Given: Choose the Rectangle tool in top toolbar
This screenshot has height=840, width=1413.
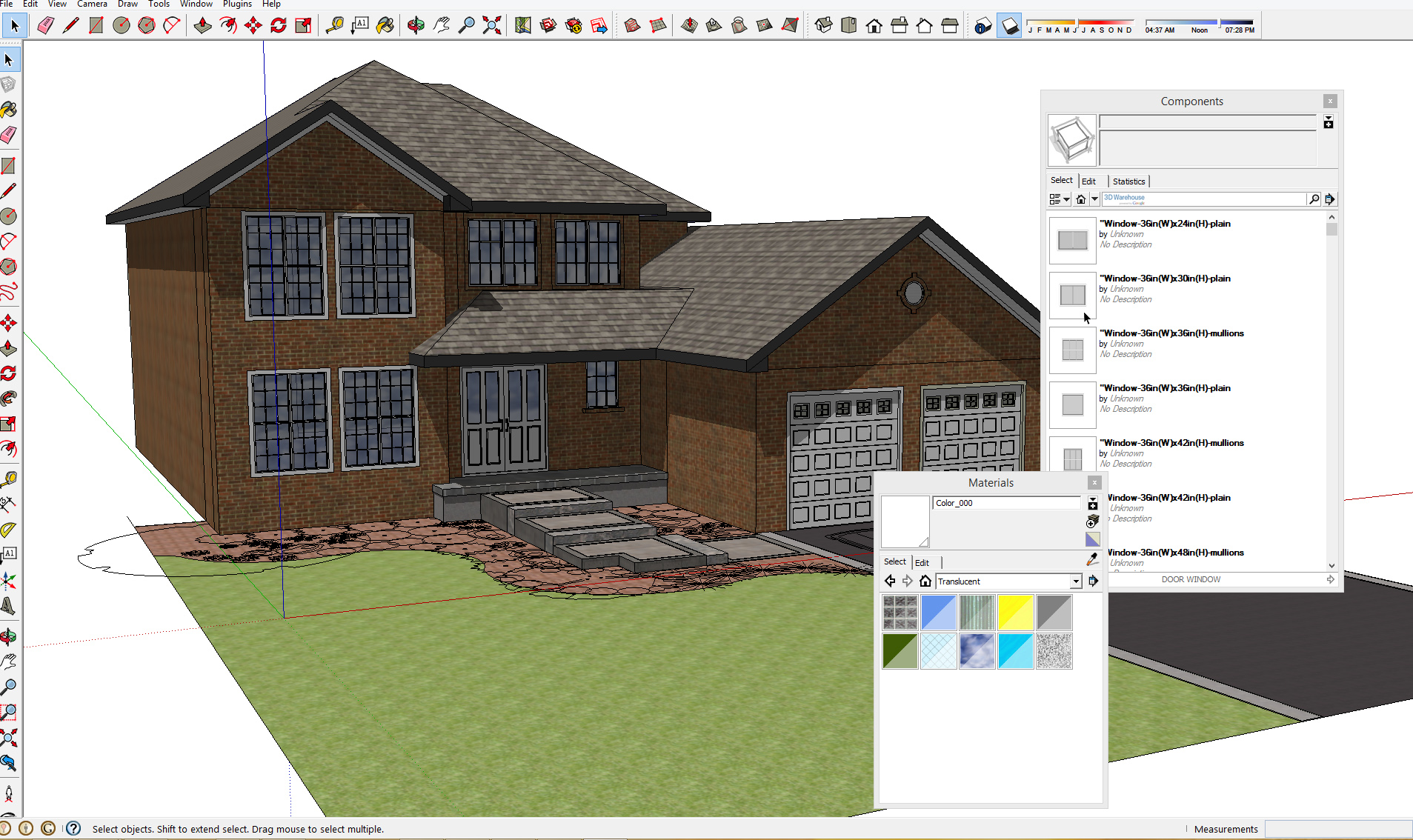Looking at the screenshot, I should click(x=96, y=26).
